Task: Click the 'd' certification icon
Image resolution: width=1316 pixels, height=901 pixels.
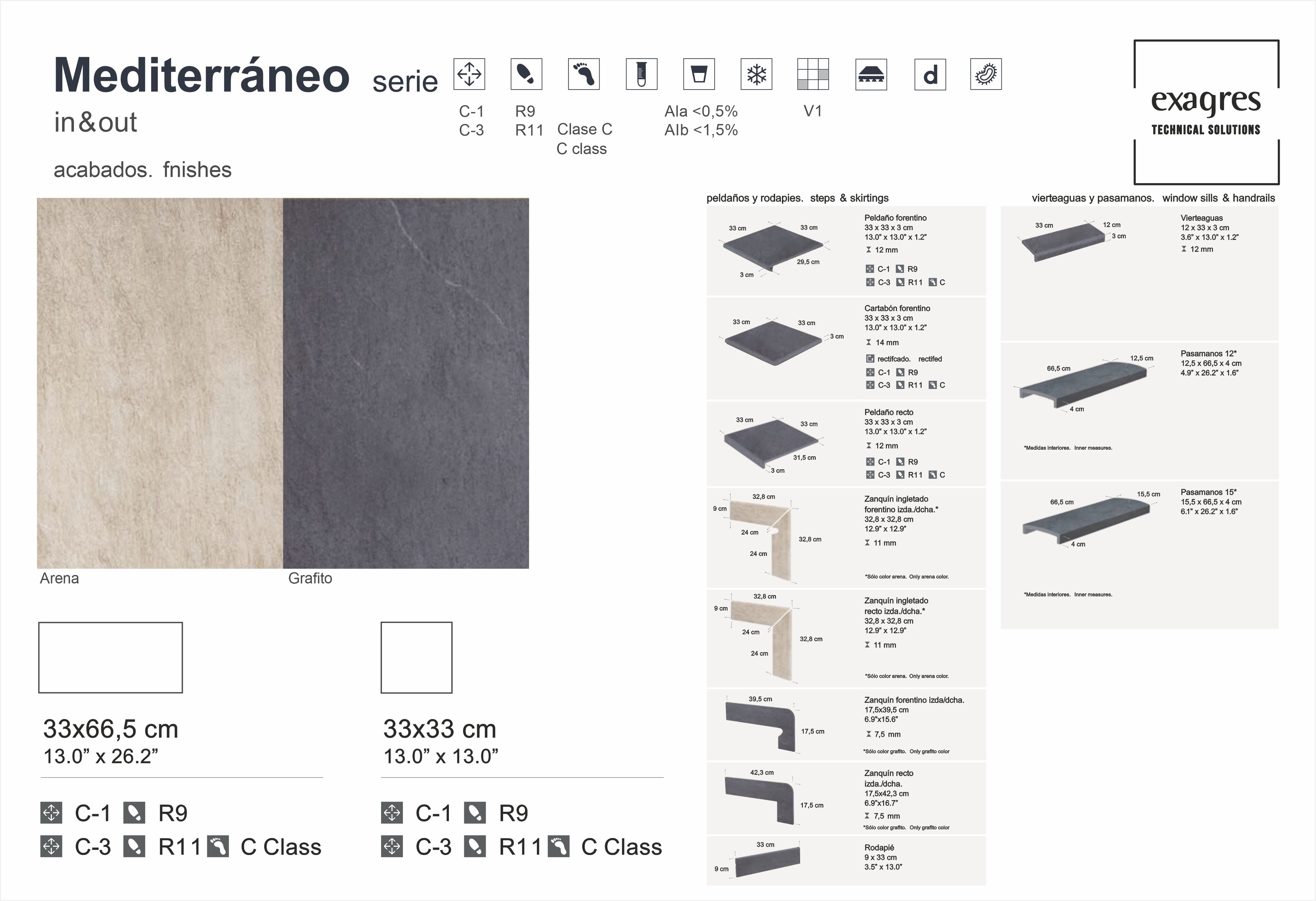Action: click(x=930, y=74)
